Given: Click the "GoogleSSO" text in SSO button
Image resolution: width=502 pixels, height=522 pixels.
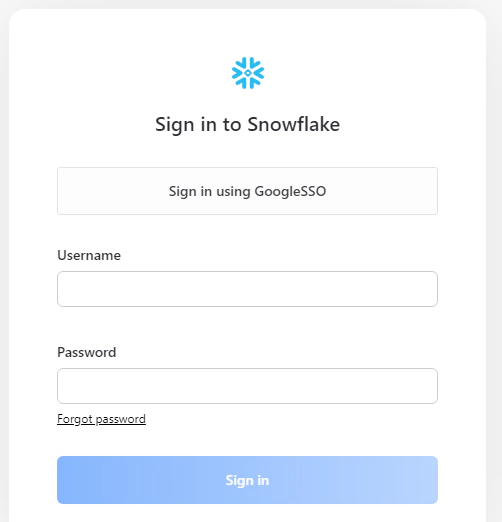Looking at the screenshot, I should coord(290,191).
